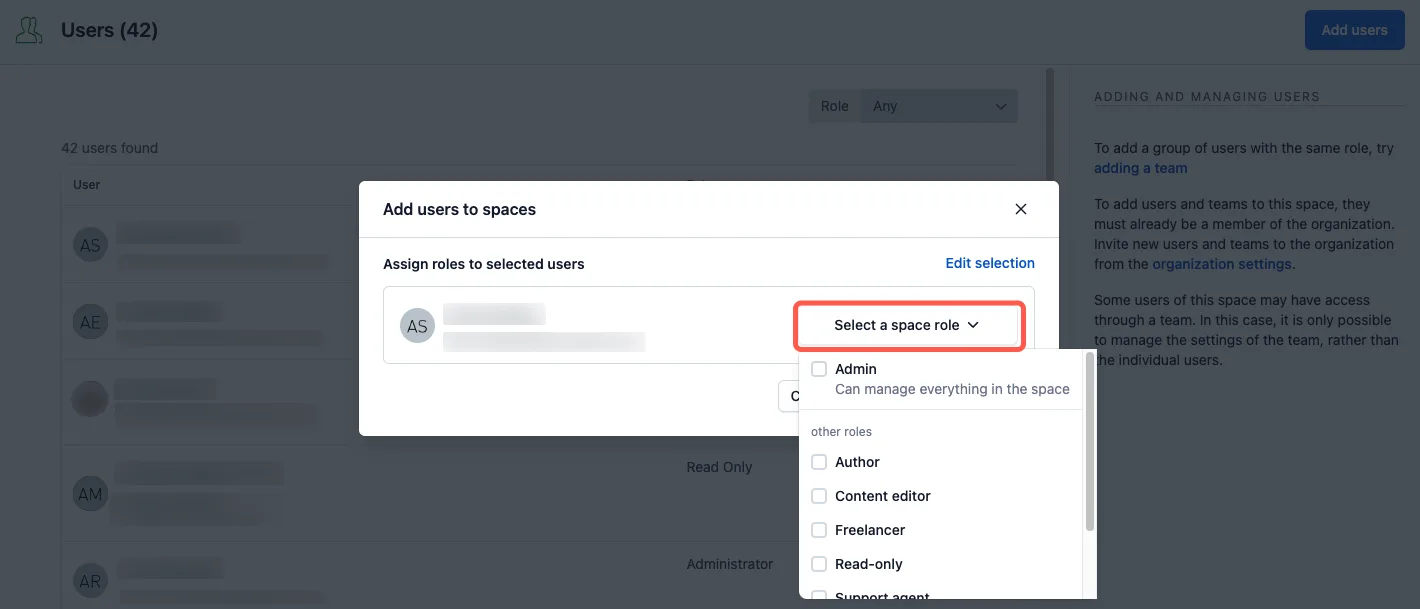Click the AS avatar in the dialog

tap(417, 326)
